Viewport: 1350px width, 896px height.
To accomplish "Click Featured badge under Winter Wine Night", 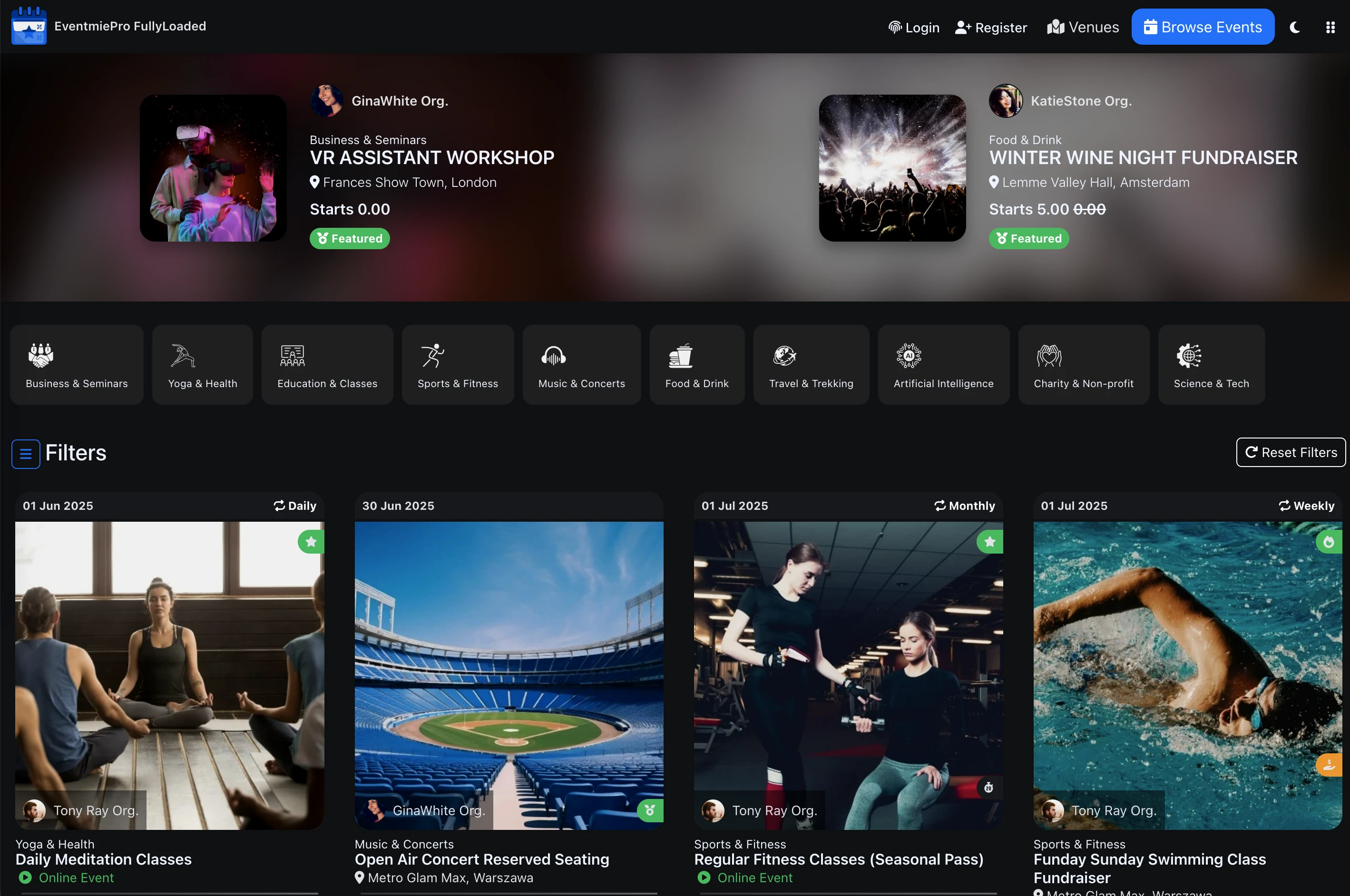I will point(1029,238).
